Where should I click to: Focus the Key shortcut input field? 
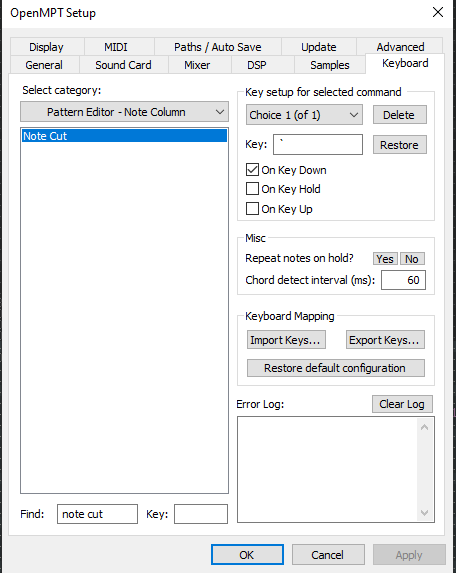click(x=318, y=144)
